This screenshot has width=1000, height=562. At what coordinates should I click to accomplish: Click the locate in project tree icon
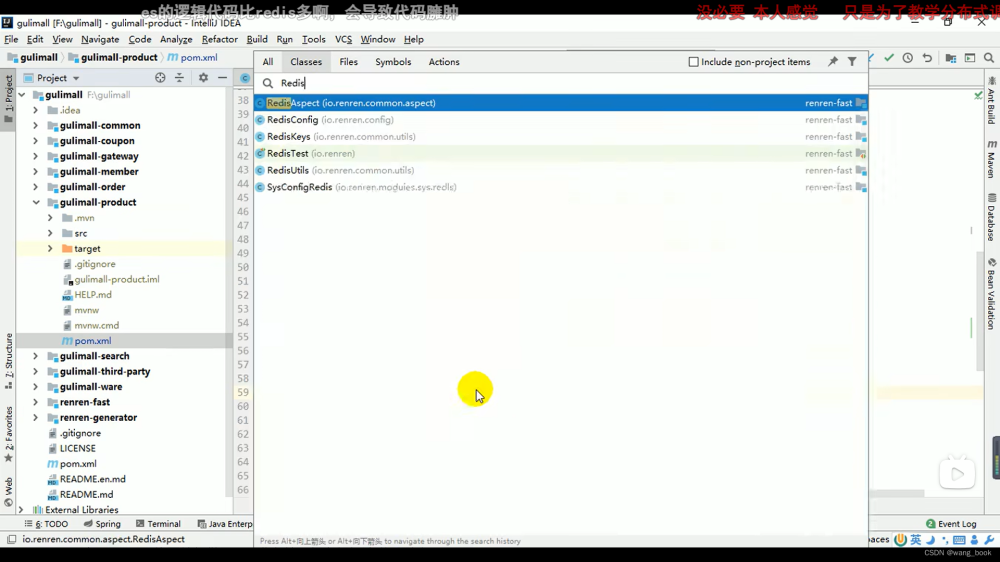(x=160, y=78)
